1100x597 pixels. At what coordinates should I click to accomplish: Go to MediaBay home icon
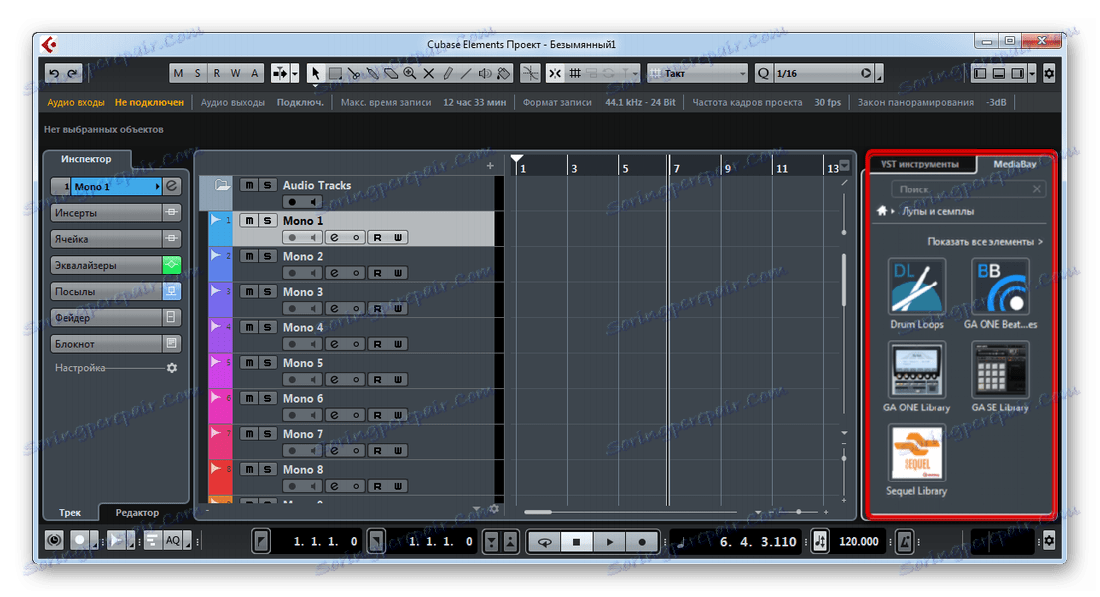tap(882, 210)
